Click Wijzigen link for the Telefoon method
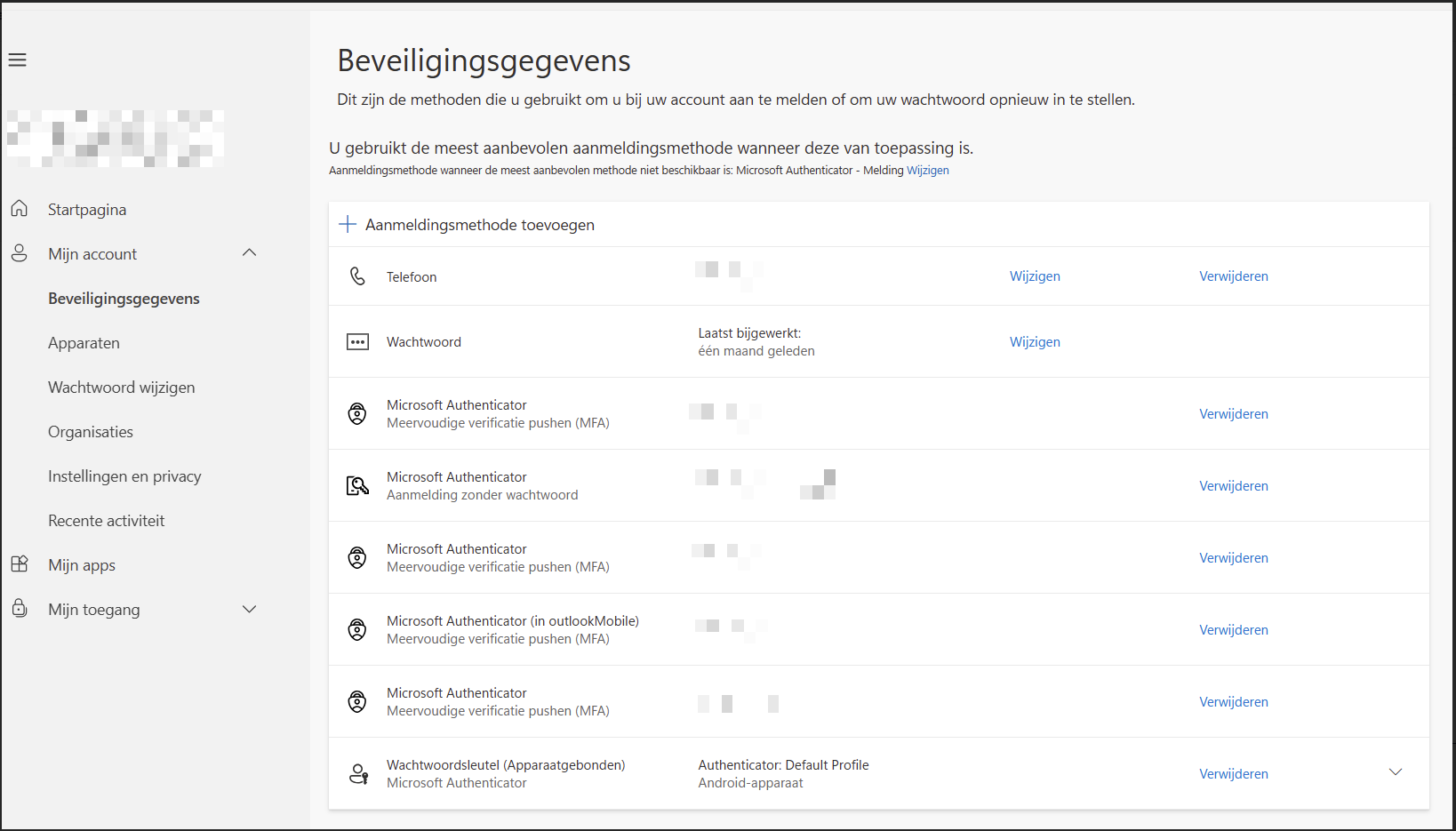The width and height of the screenshot is (1456, 831). coord(1035,276)
